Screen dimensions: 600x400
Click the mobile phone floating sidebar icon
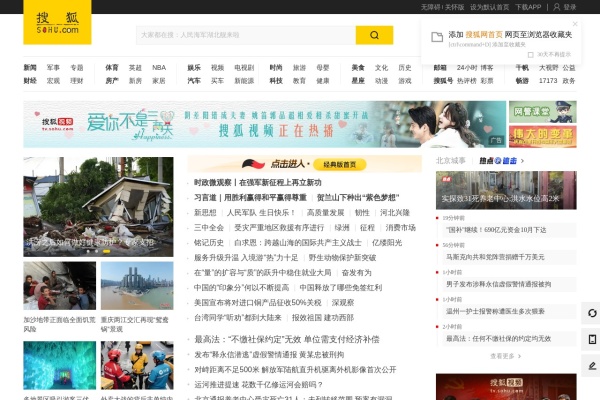tap(592, 339)
